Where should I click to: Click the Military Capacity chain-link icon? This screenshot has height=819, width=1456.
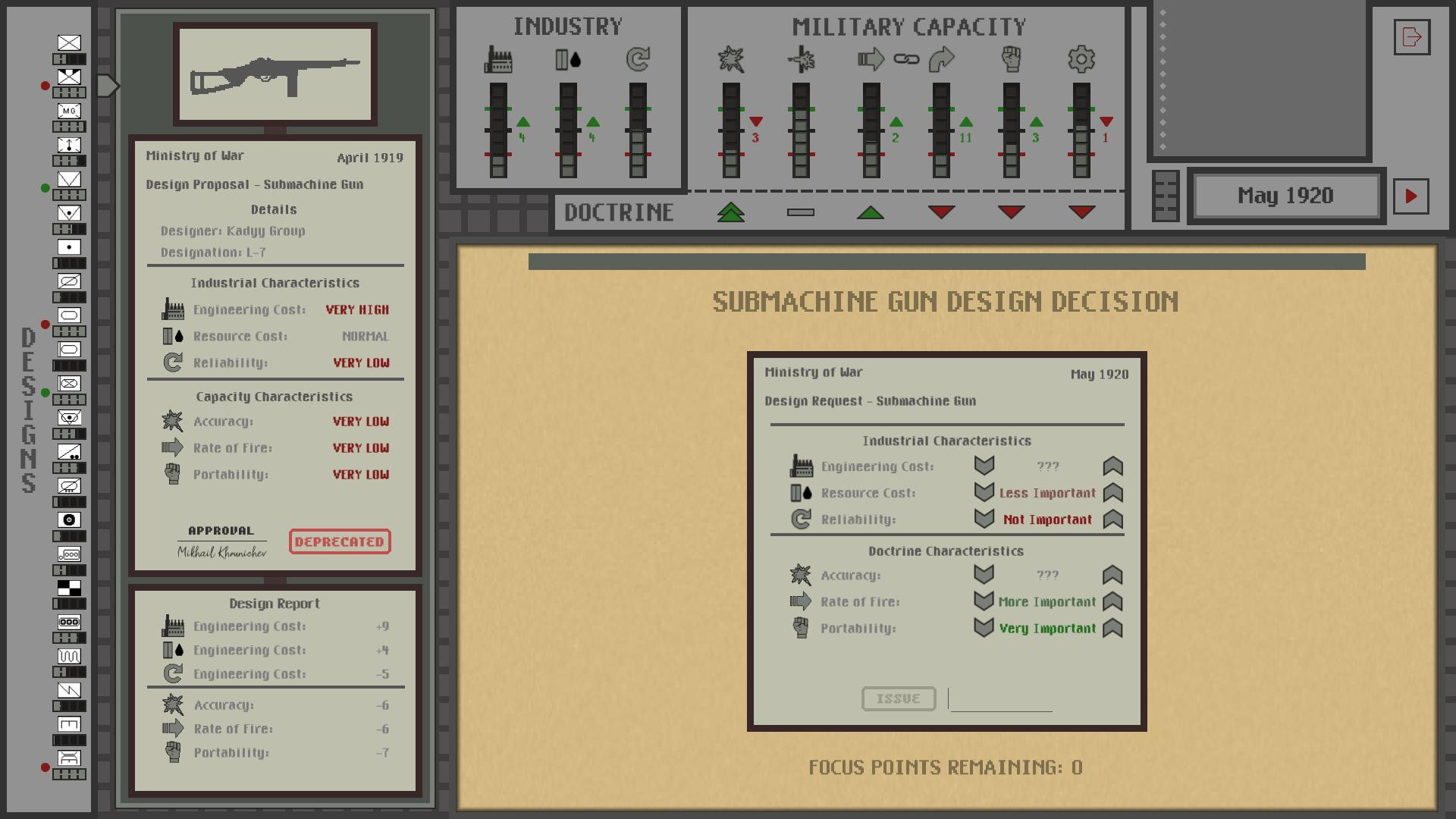[906, 59]
